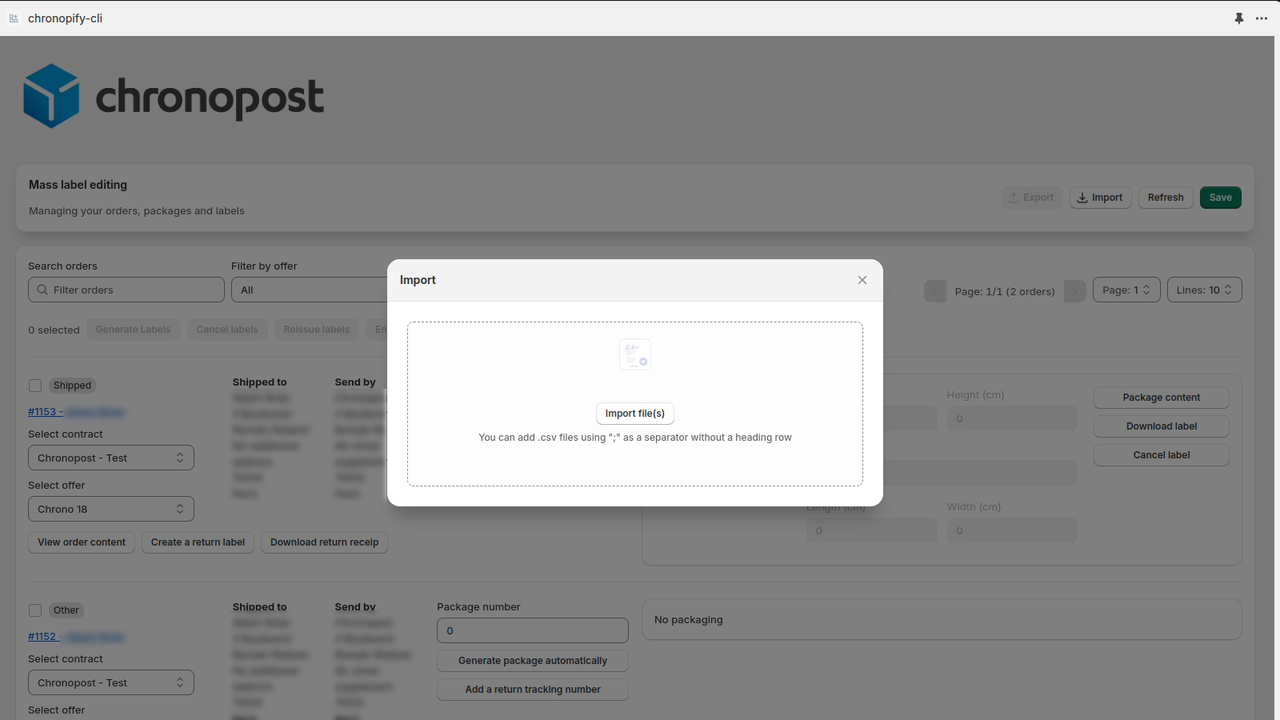Click the Mass label editing heading
1280x720 pixels.
click(78, 185)
